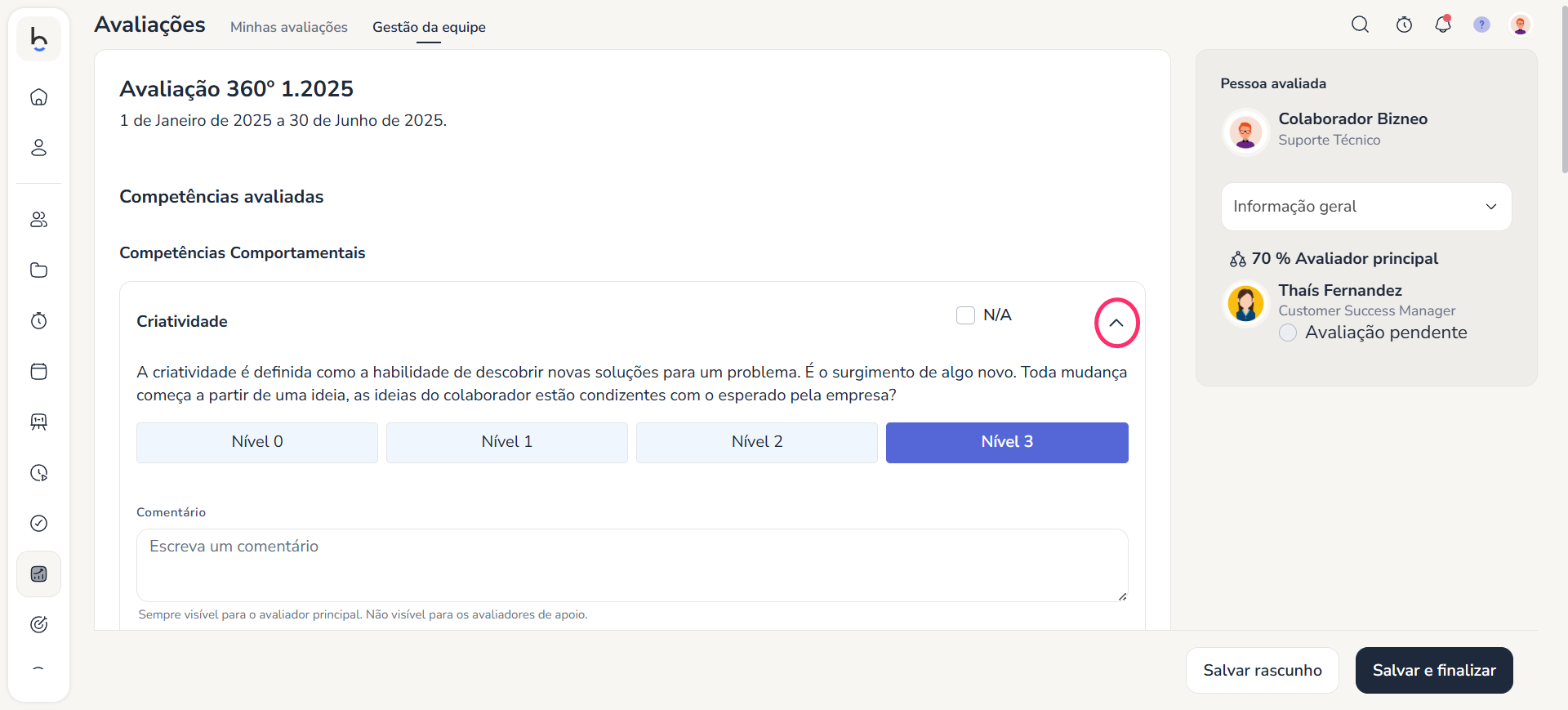Check the N/A checkbox for Criatividade
This screenshot has width=1568, height=710.
(965, 315)
